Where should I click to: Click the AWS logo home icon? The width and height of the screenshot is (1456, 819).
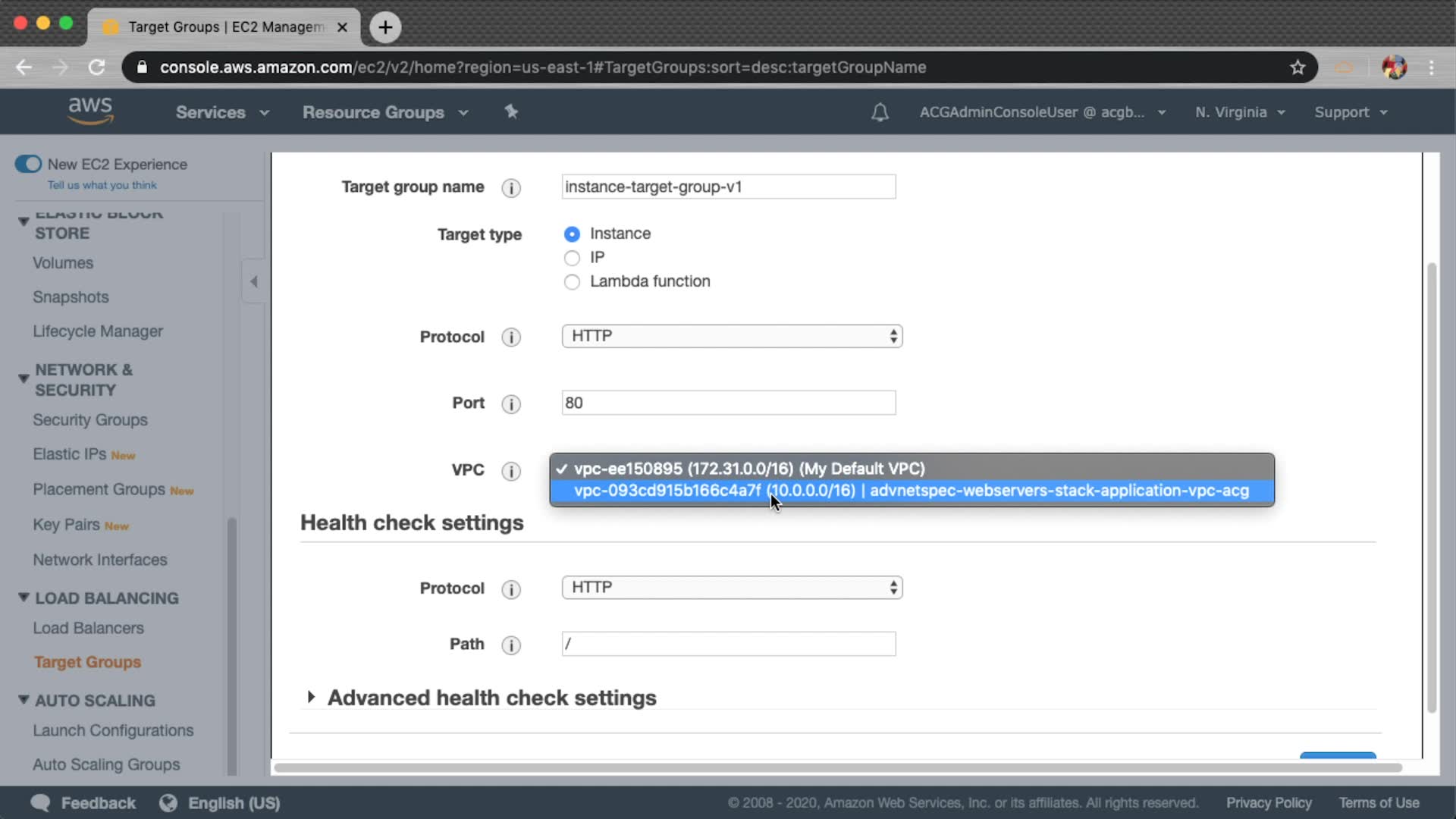point(90,111)
